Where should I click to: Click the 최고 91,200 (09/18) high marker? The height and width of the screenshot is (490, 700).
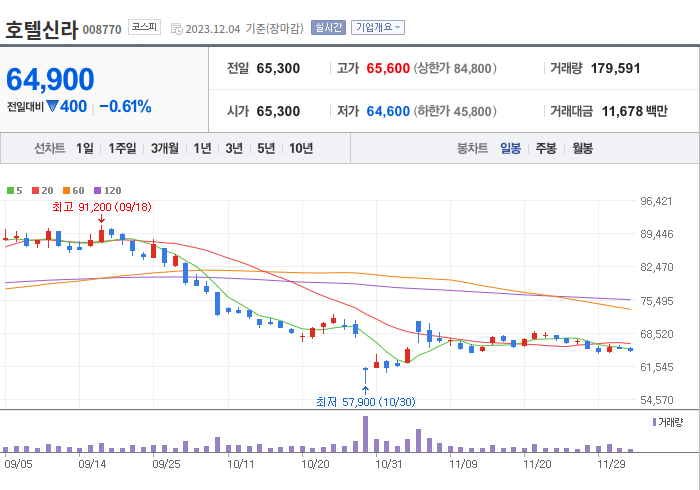point(102,207)
